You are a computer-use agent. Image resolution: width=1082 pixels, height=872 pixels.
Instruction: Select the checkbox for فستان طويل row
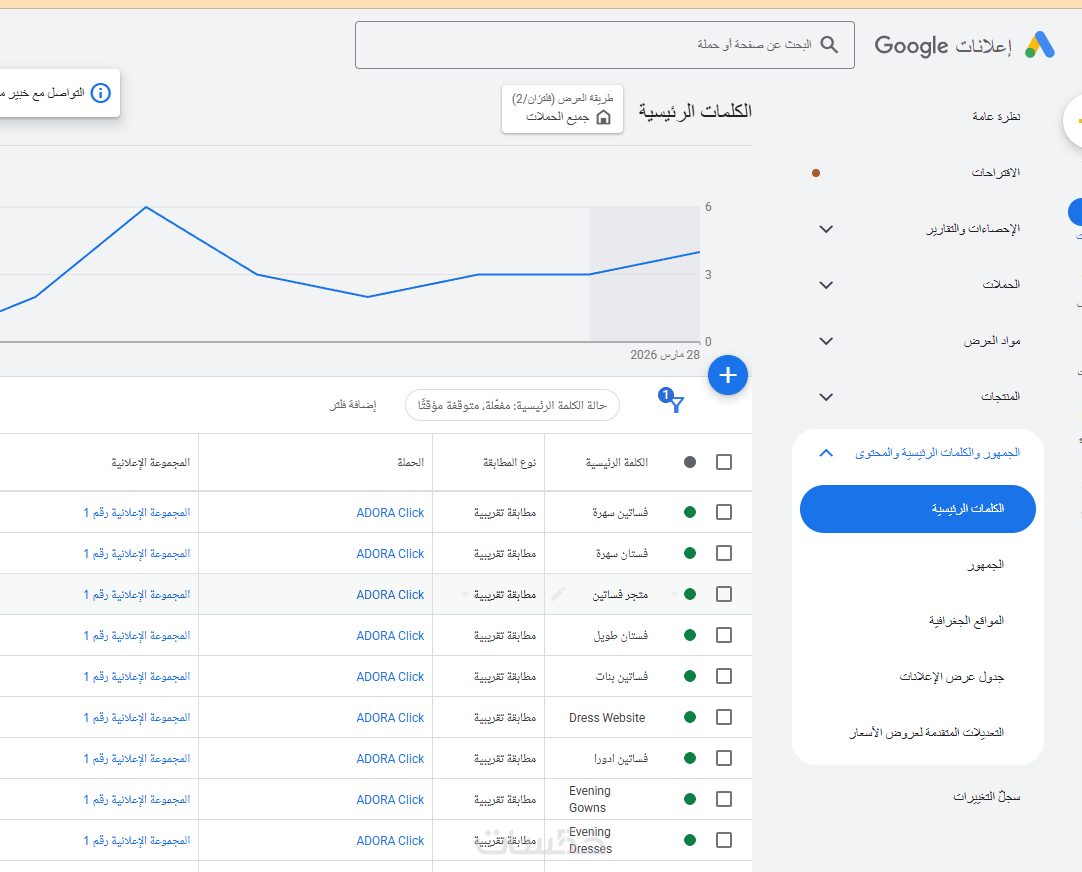[x=724, y=635]
